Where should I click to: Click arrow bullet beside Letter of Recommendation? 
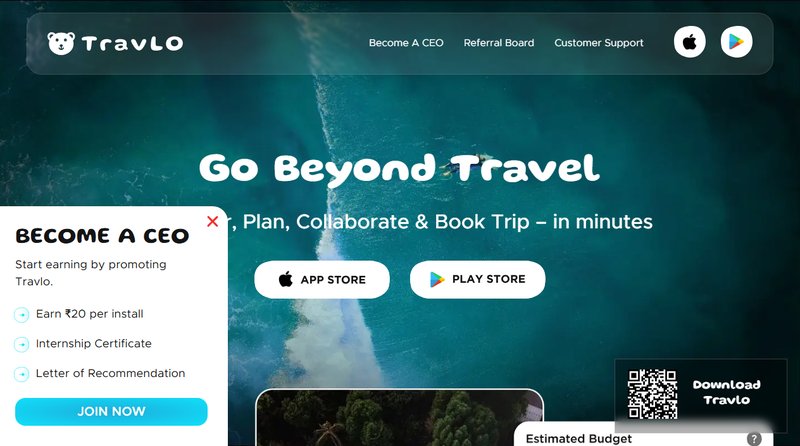point(21,374)
